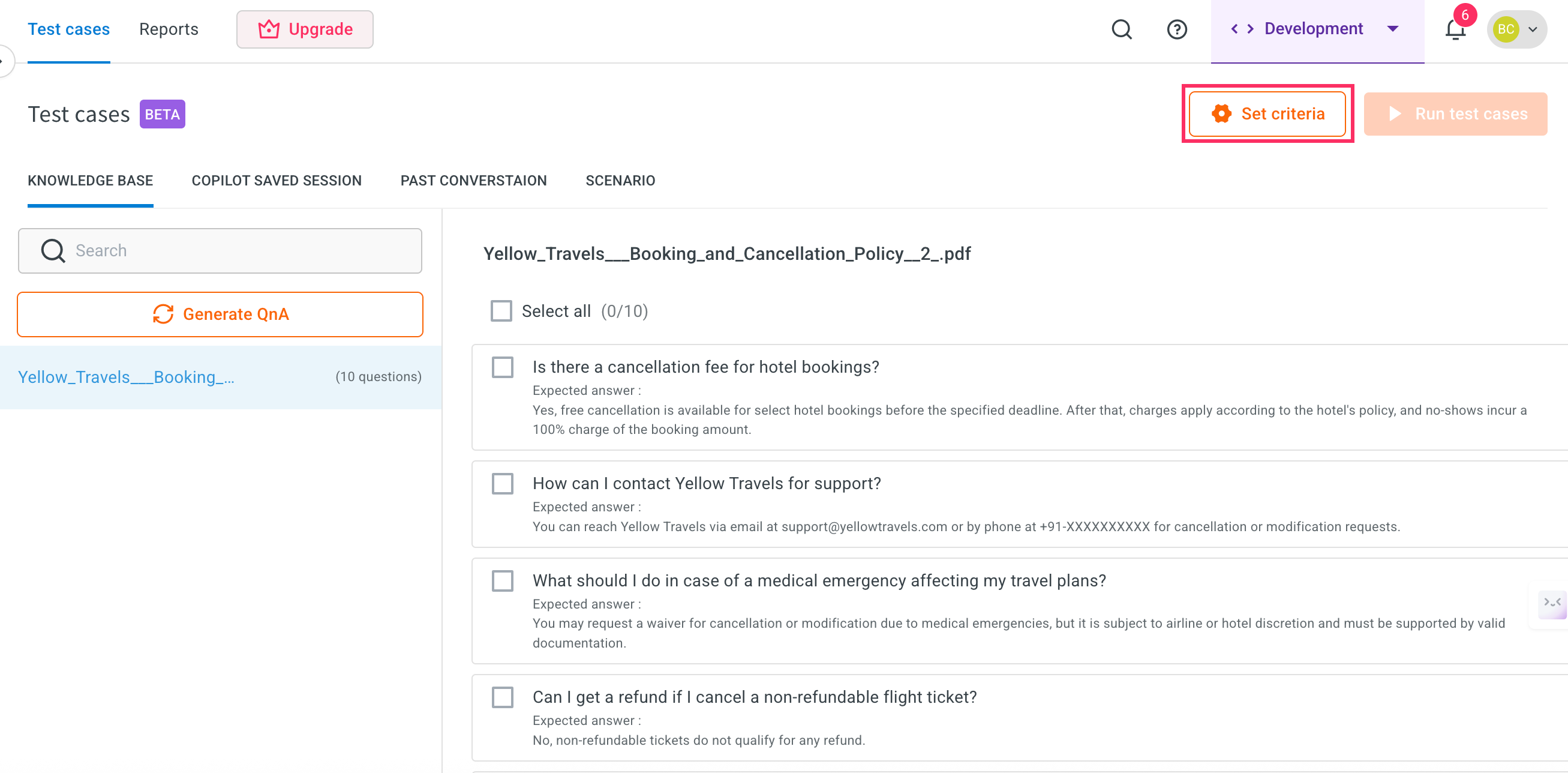Check the hotel cancellation fee question

tap(502, 367)
